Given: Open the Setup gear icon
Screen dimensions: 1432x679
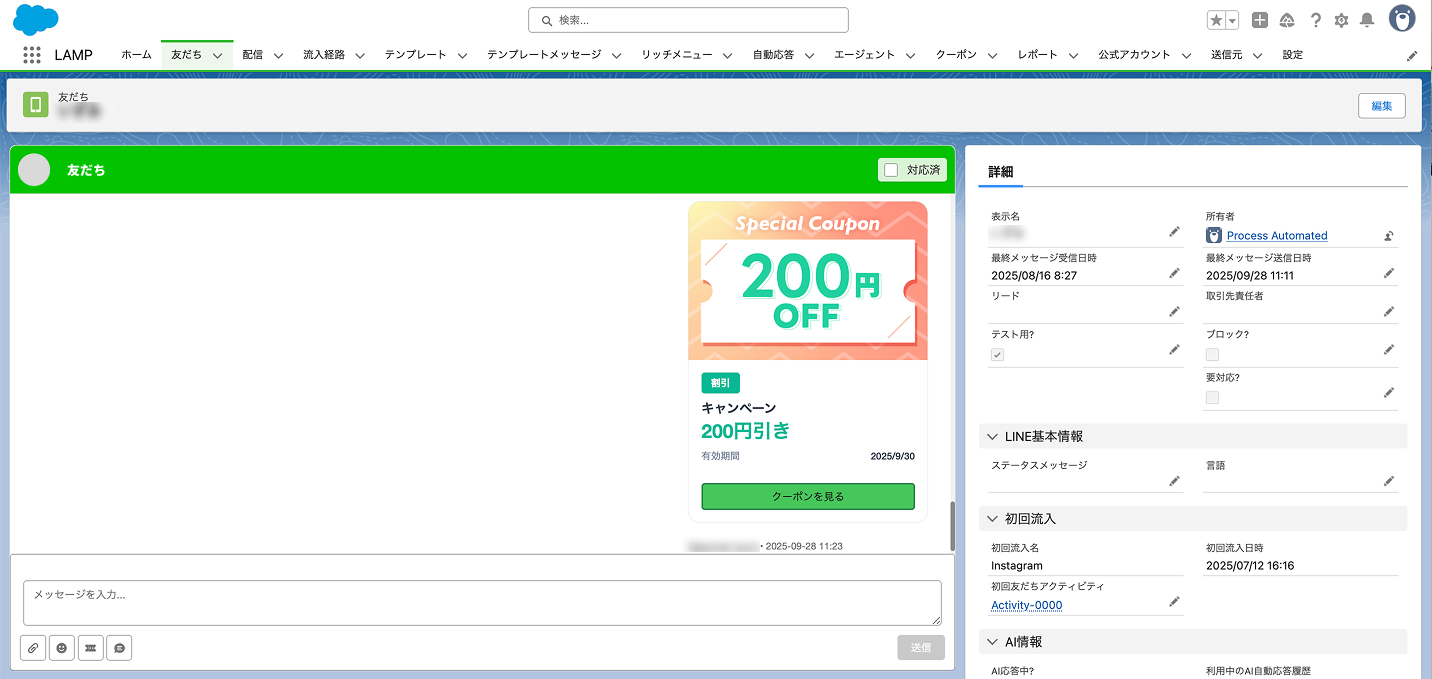Looking at the screenshot, I should (1341, 20).
